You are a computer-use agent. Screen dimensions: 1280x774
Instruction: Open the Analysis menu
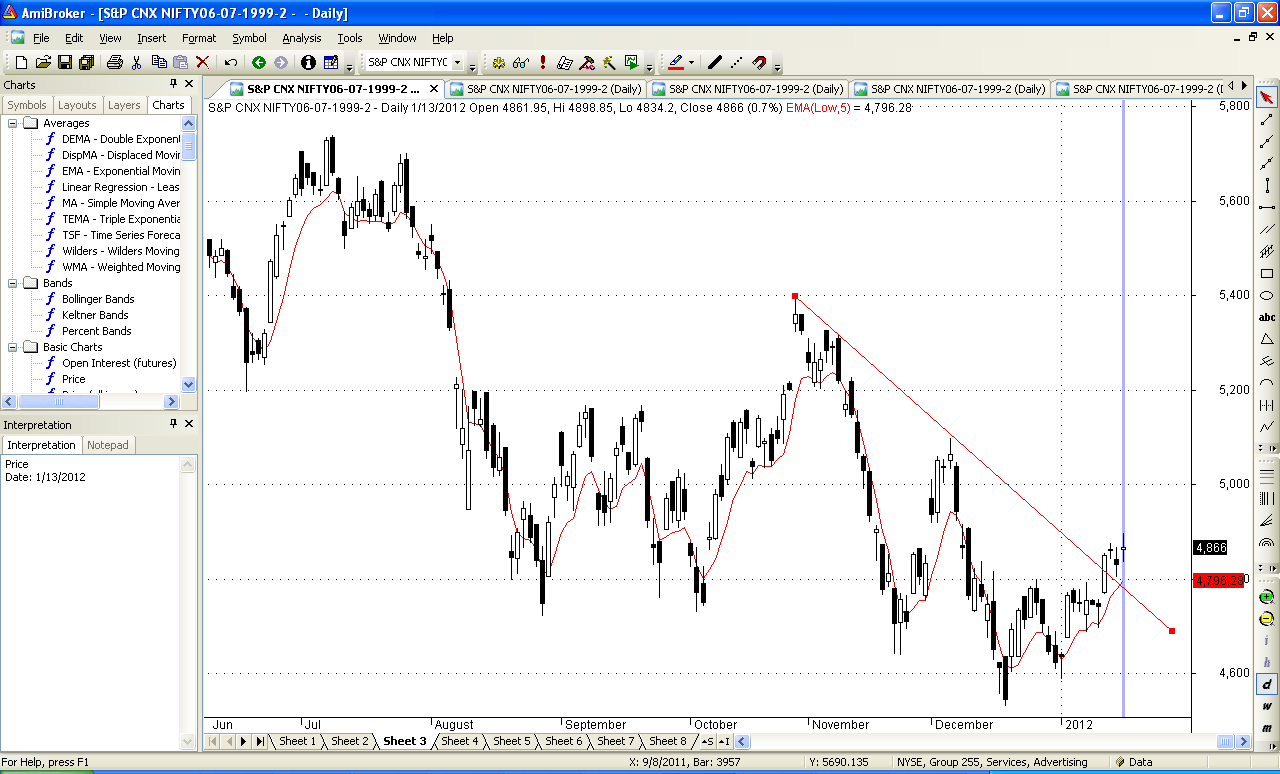point(302,38)
